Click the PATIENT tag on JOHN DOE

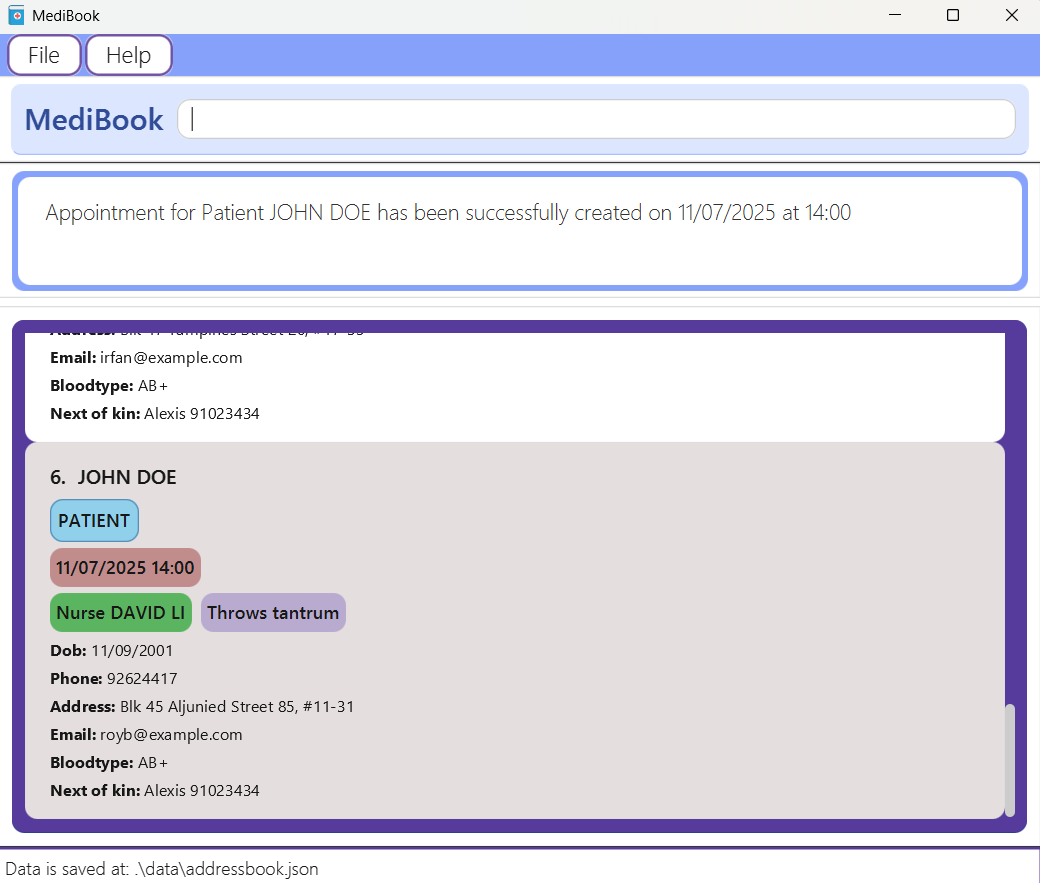click(94, 521)
